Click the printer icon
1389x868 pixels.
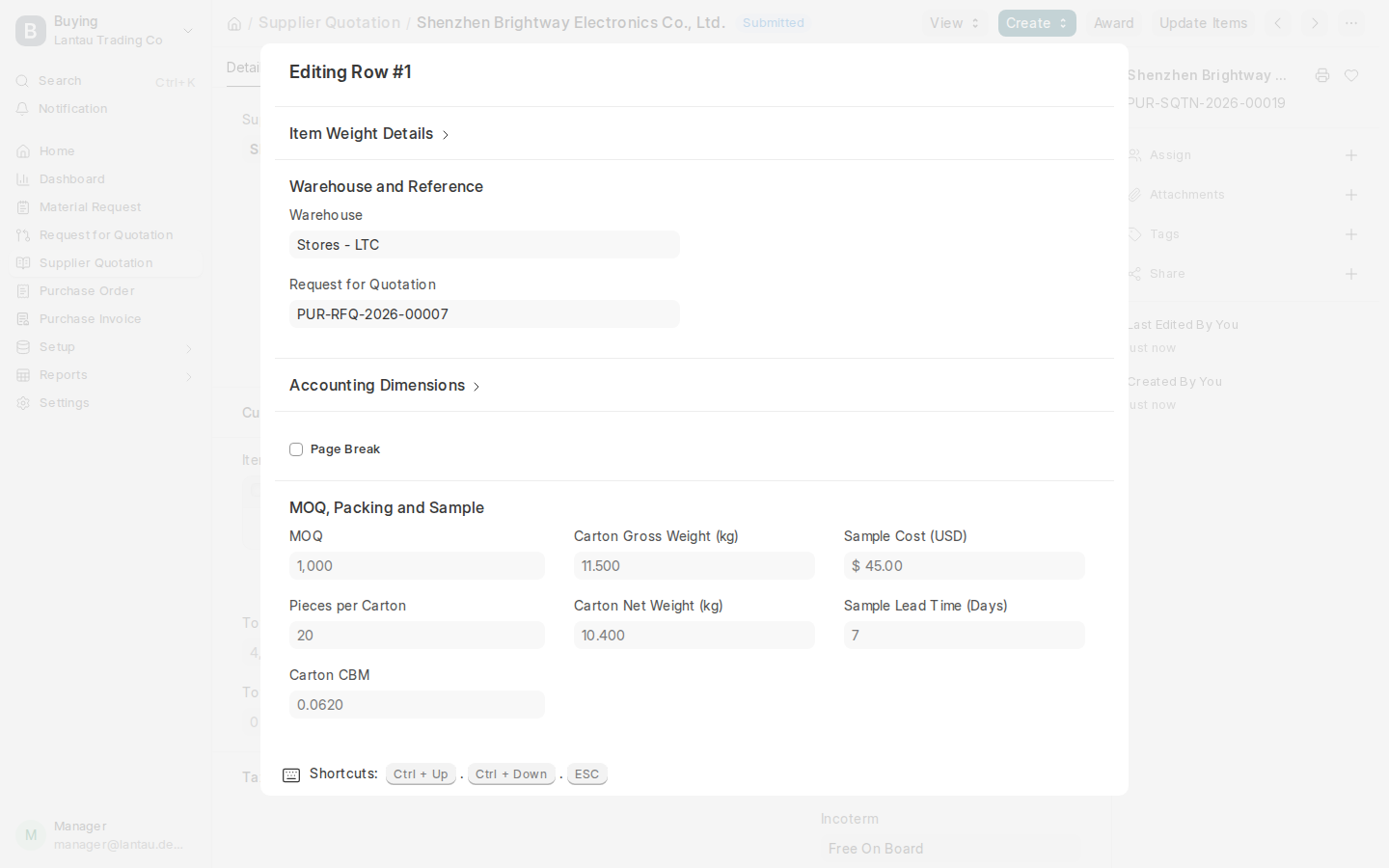point(1322,75)
